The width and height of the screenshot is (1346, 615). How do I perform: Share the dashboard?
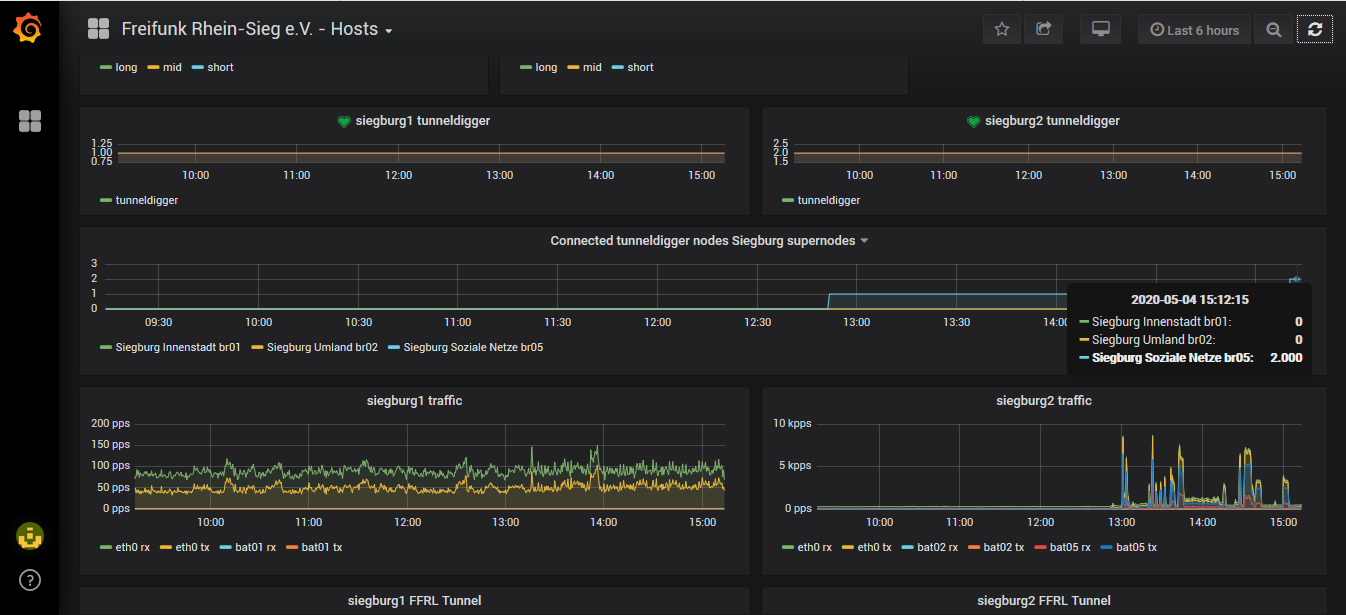coord(1043,30)
